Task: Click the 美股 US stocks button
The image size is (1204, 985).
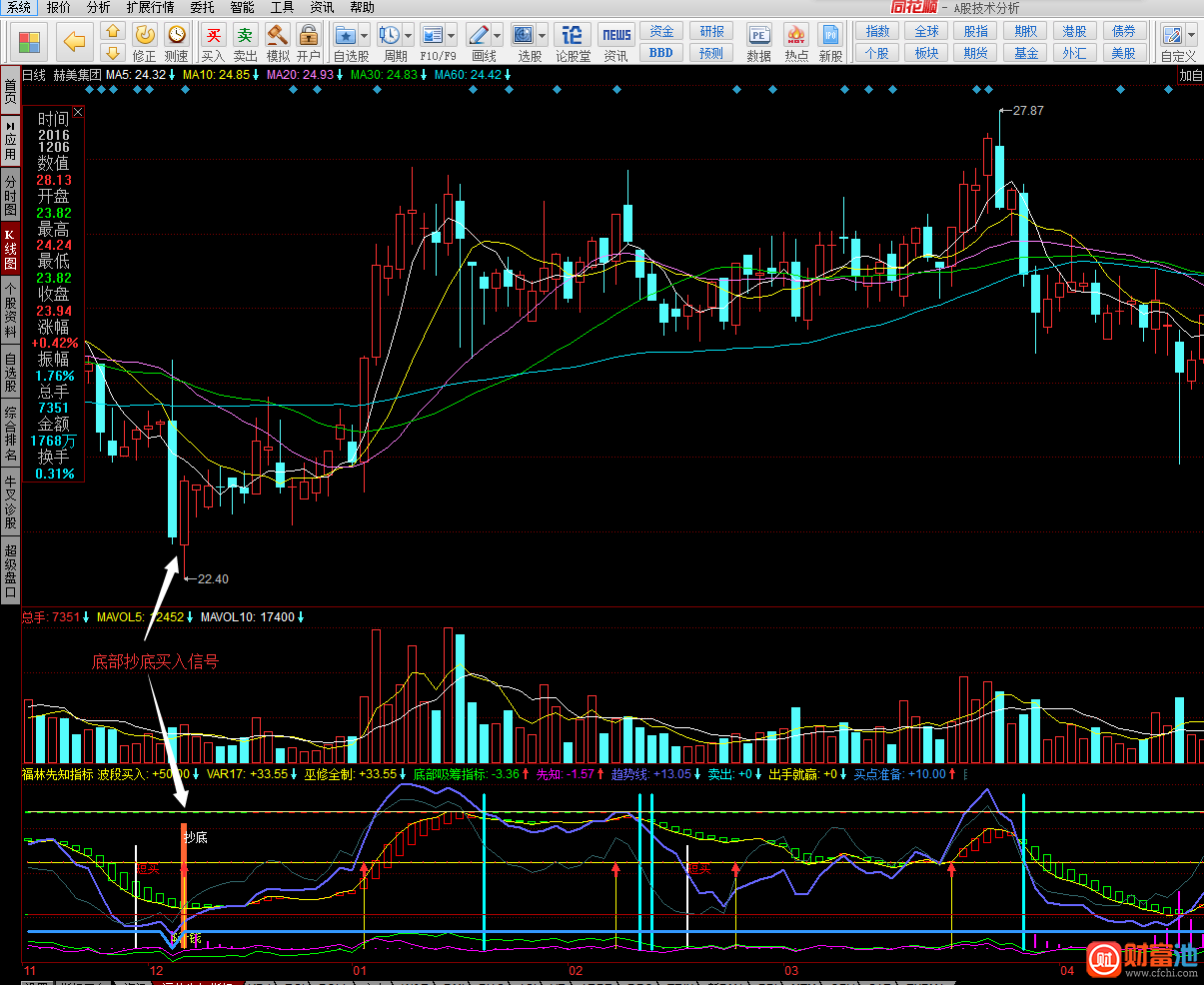Action: pyautogui.click(x=1124, y=53)
